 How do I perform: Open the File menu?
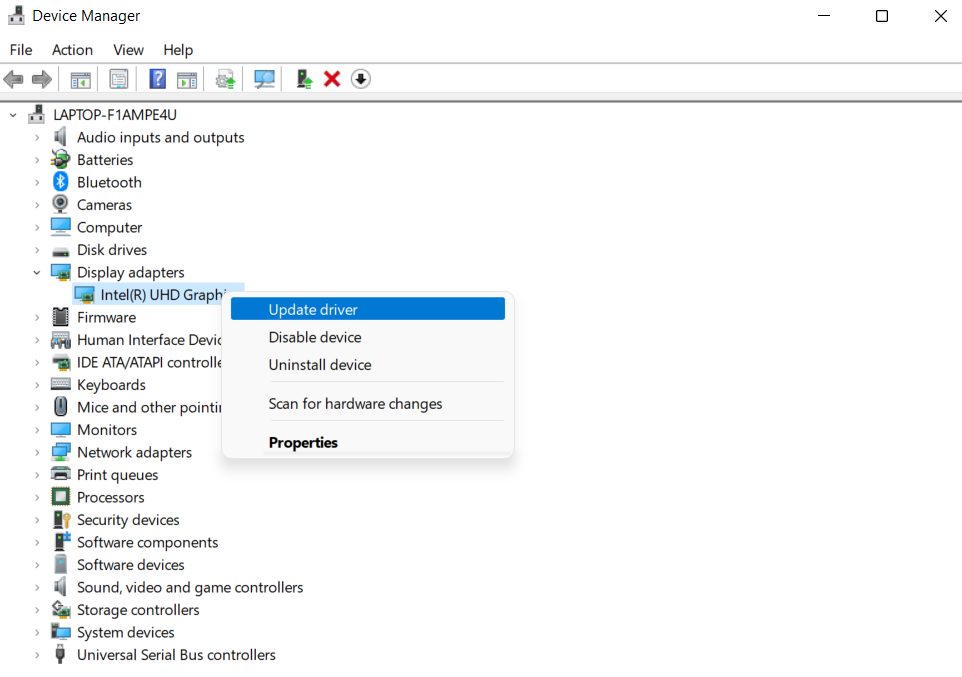point(21,50)
